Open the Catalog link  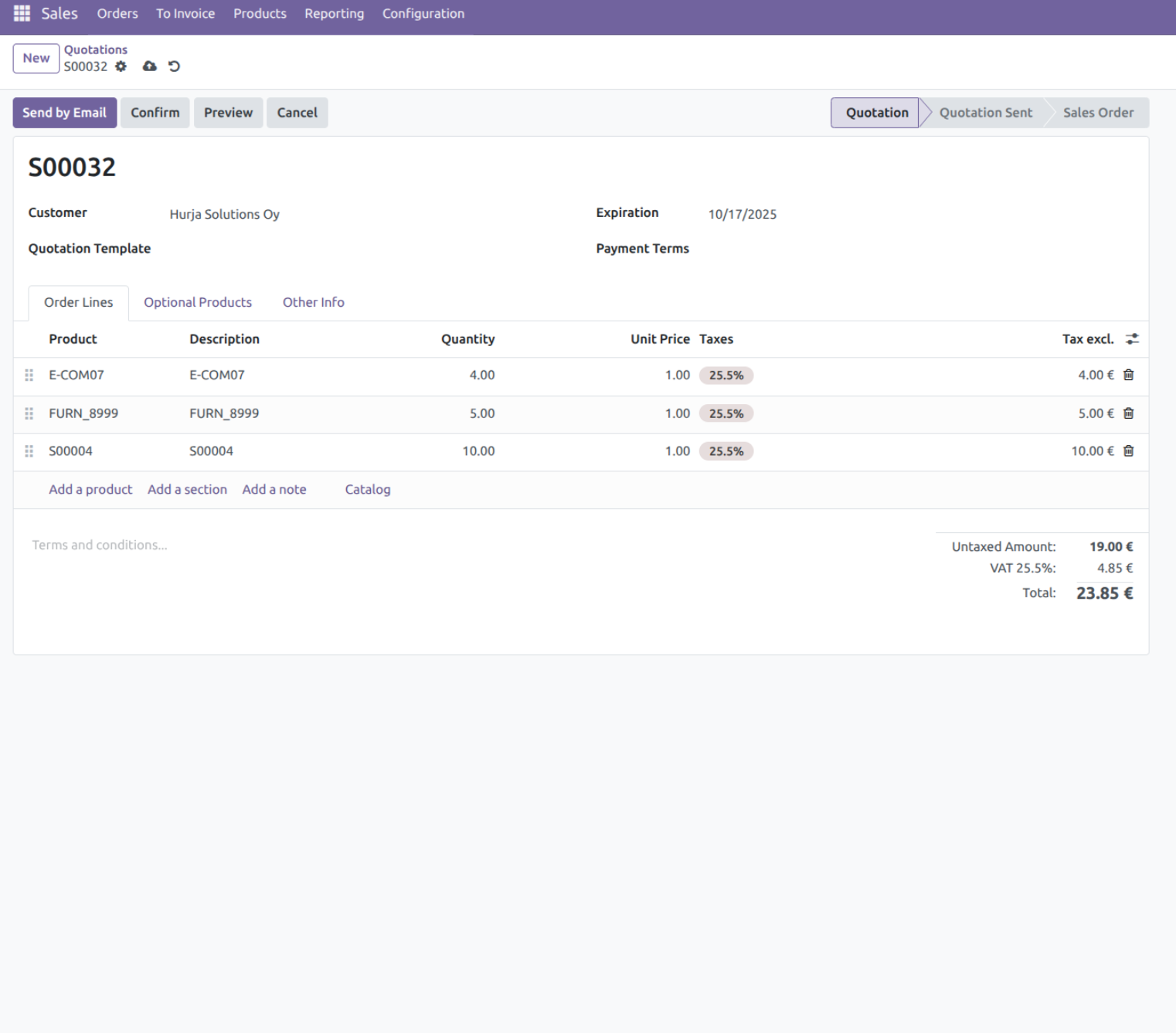pyautogui.click(x=368, y=489)
